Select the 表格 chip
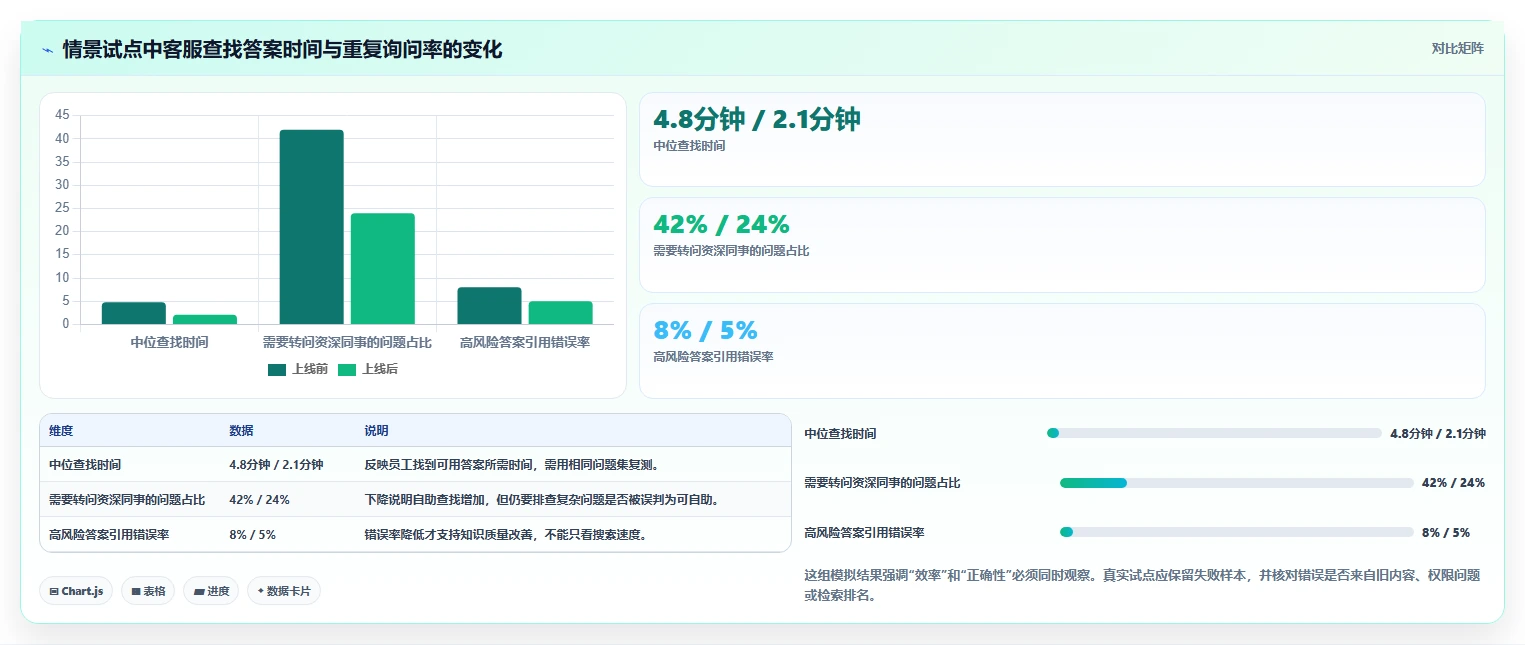1525x645 pixels. (148, 591)
